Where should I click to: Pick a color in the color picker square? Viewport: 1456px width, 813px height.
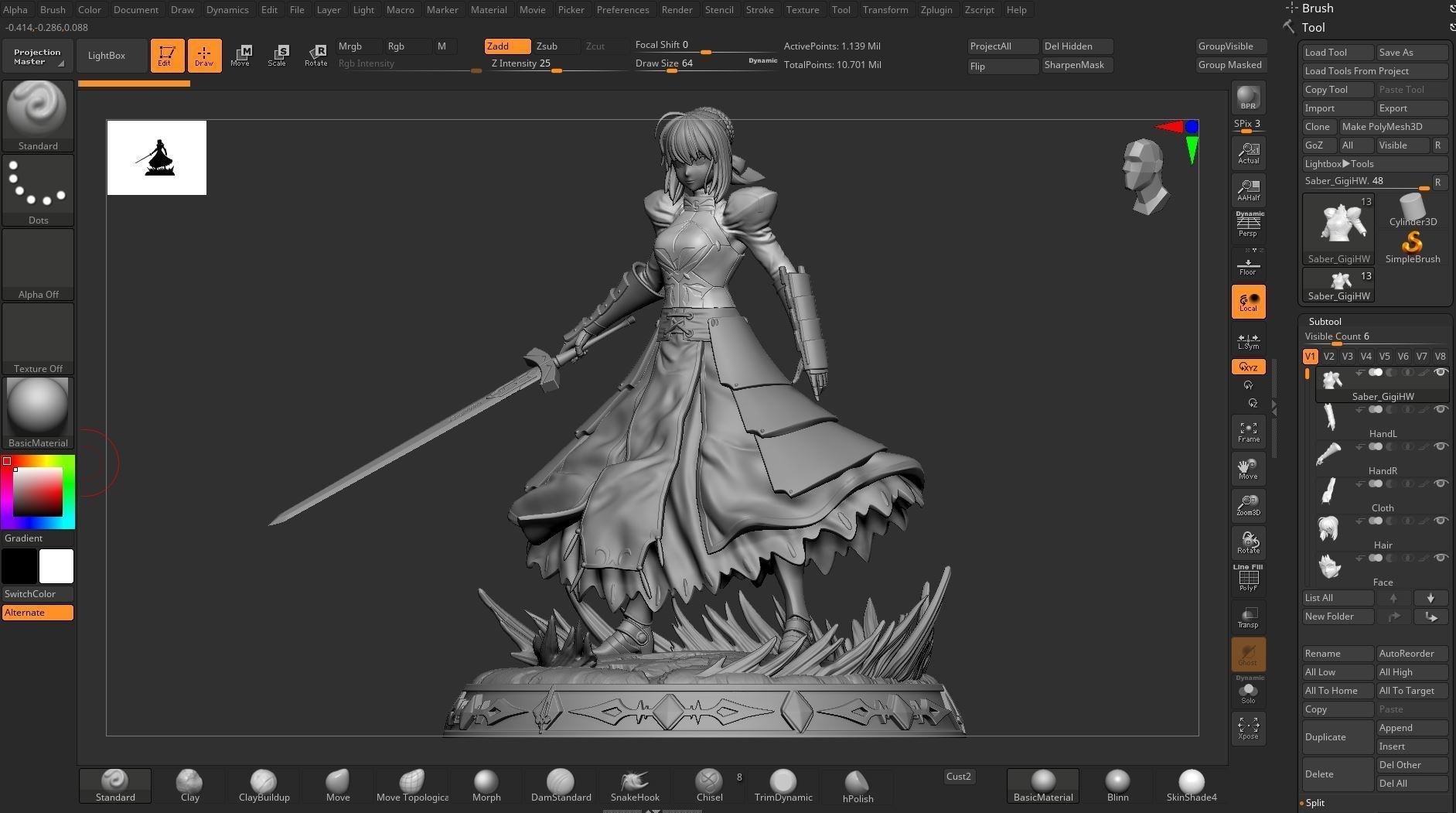[x=37, y=492]
